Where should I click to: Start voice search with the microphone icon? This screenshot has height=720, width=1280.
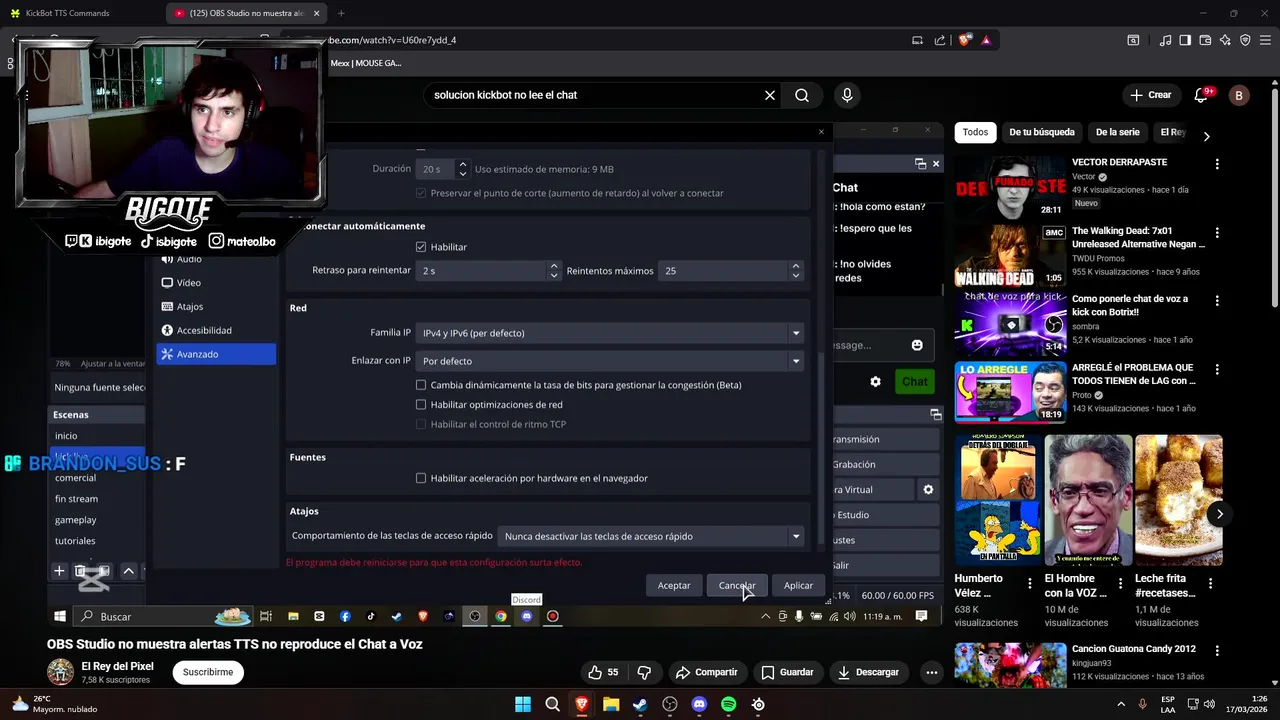coord(847,95)
